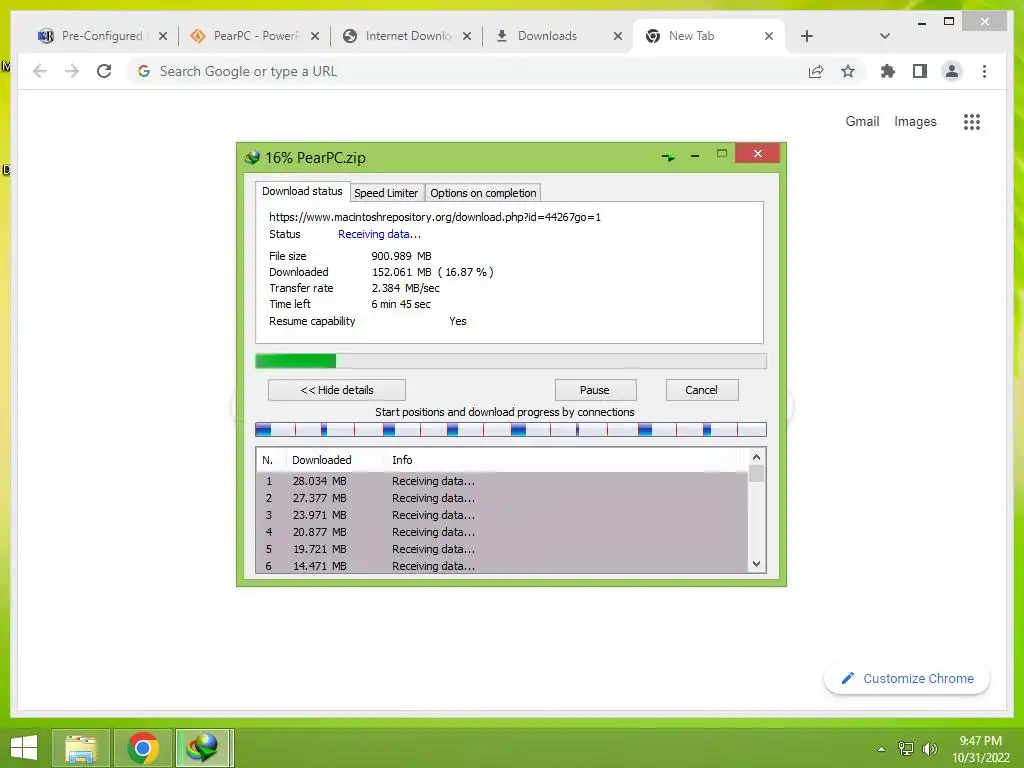Switch to the Internet Download tab
The height and width of the screenshot is (768, 1024).
coord(406,36)
